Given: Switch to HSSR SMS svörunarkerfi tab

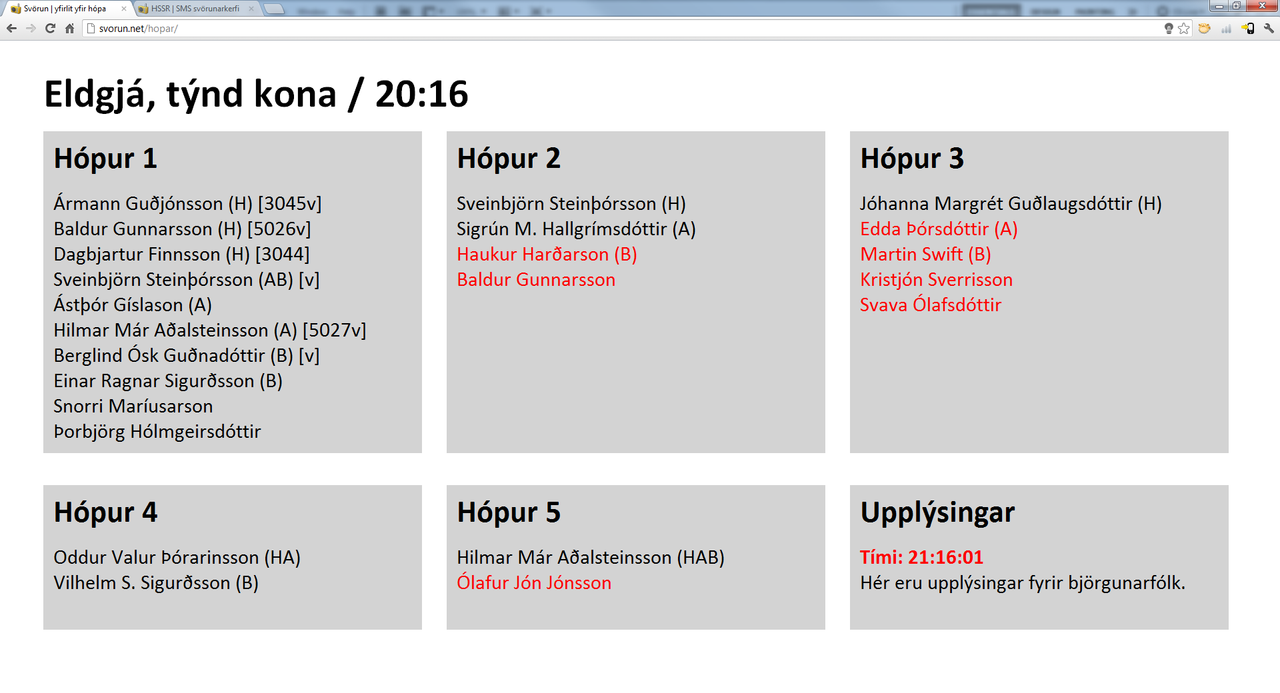Looking at the screenshot, I should (195, 8).
